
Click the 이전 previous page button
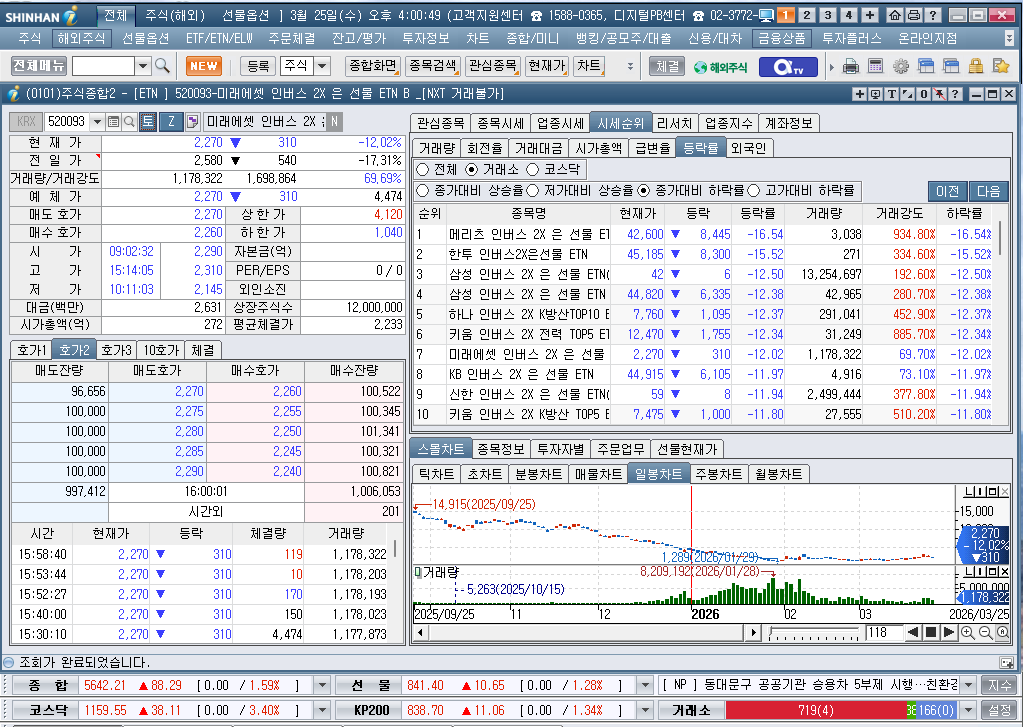coord(948,191)
